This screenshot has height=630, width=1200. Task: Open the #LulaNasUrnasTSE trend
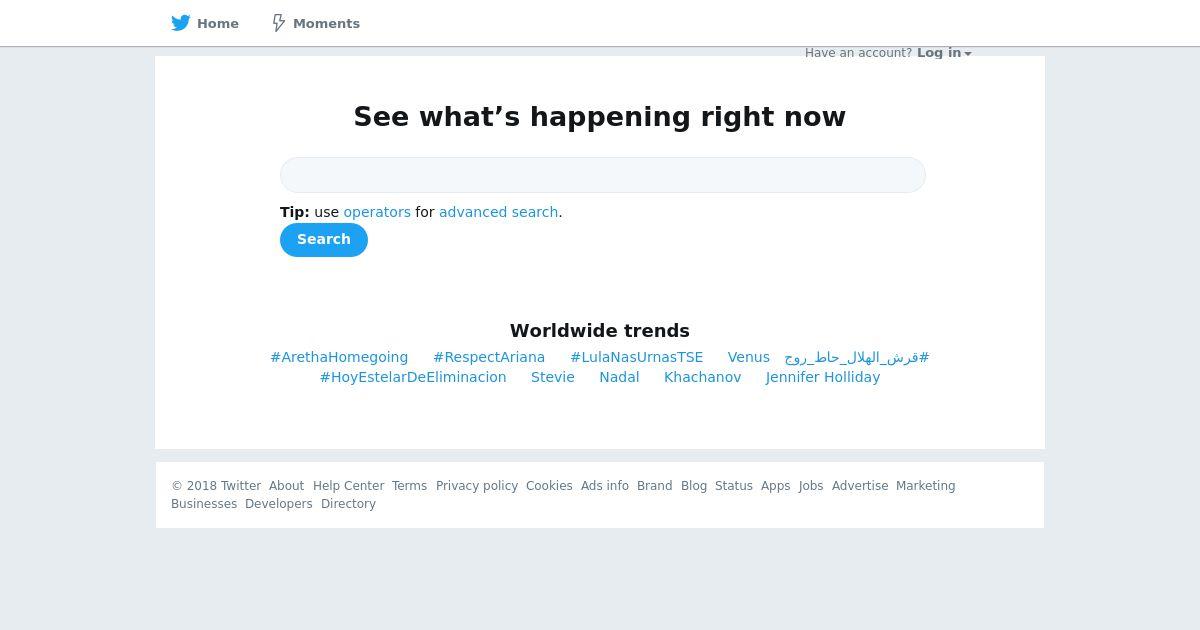[x=637, y=357]
